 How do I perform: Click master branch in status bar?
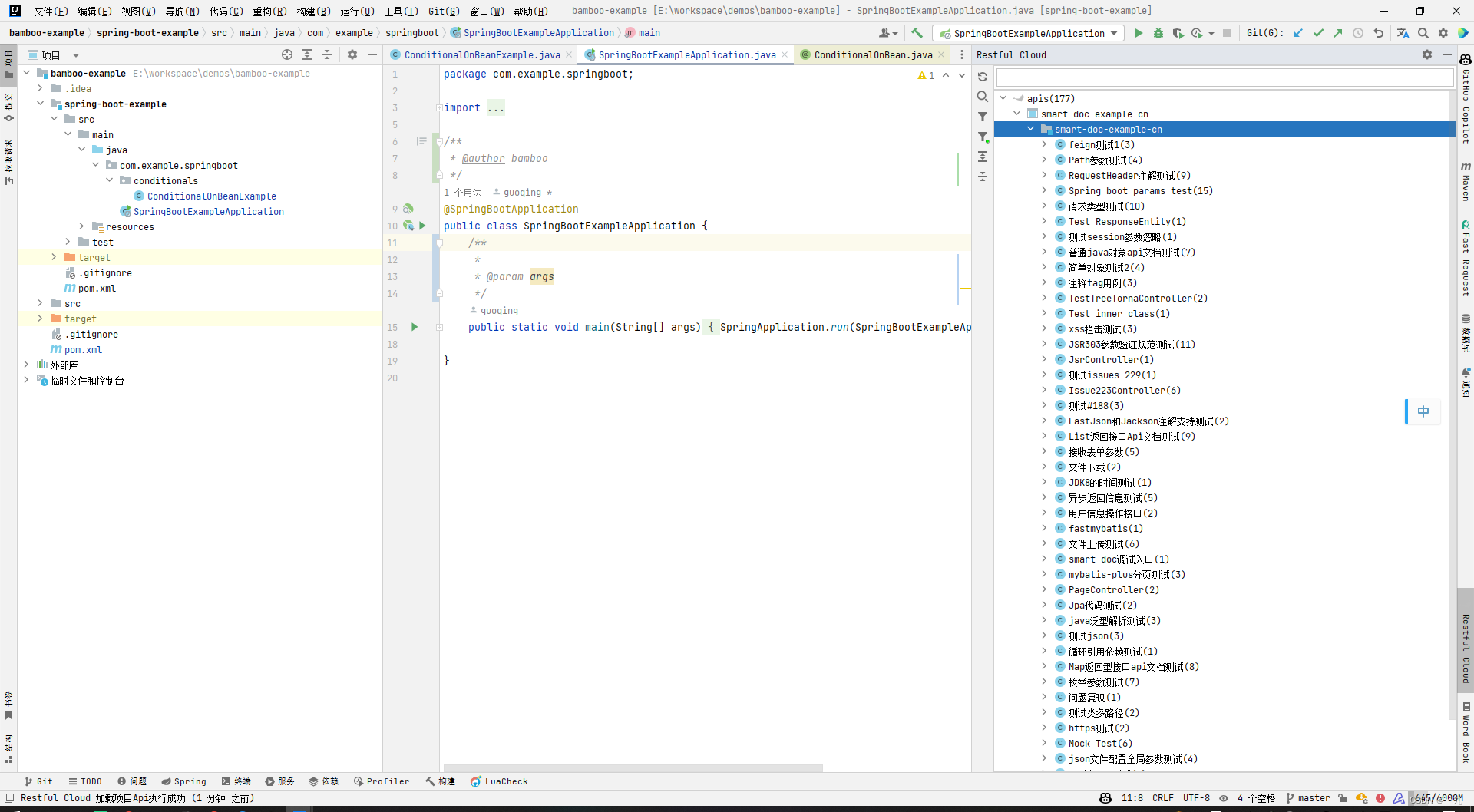coord(1308,798)
